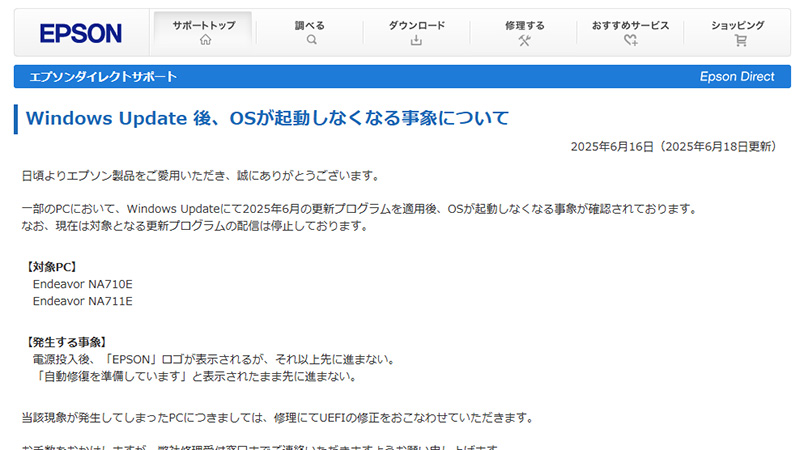Click the Windows Update article heading
The width and height of the screenshot is (800, 450).
267,118
